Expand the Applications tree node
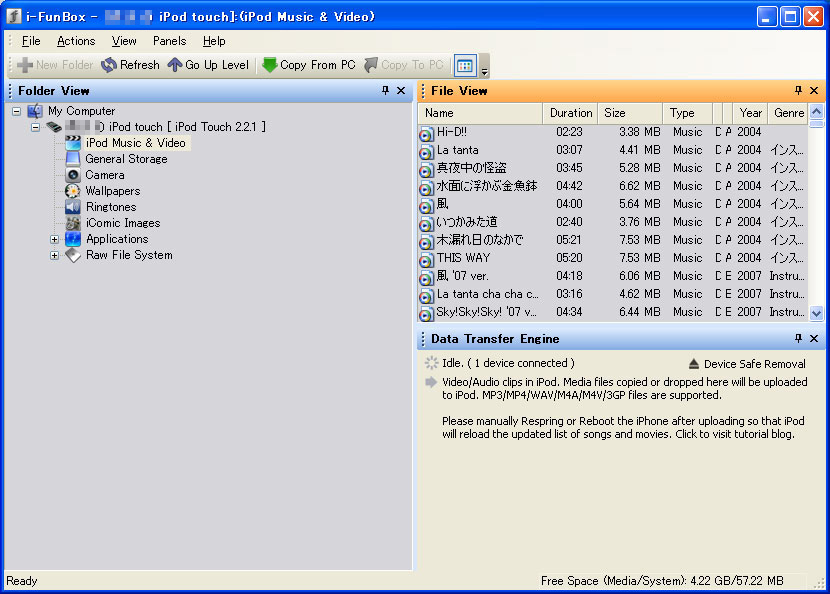This screenshot has height=594, width=830. point(54,239)
